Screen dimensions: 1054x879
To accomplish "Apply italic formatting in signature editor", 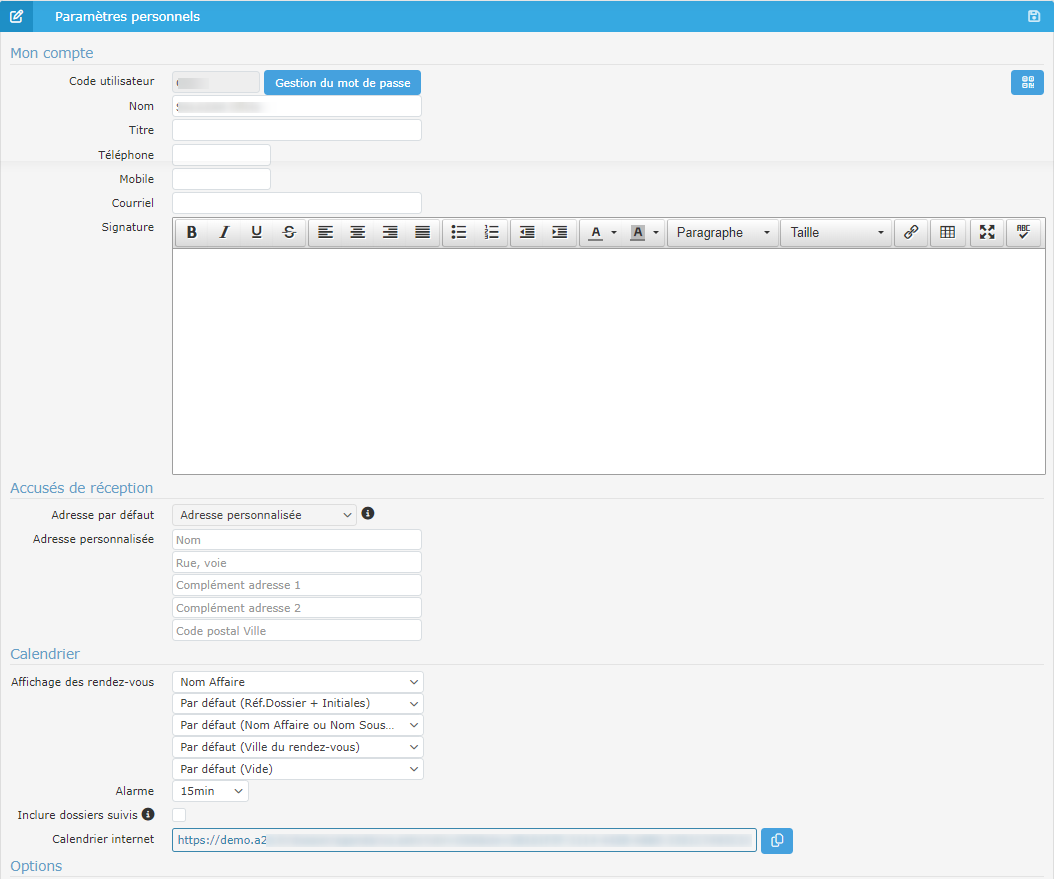I will click(224, 232).
